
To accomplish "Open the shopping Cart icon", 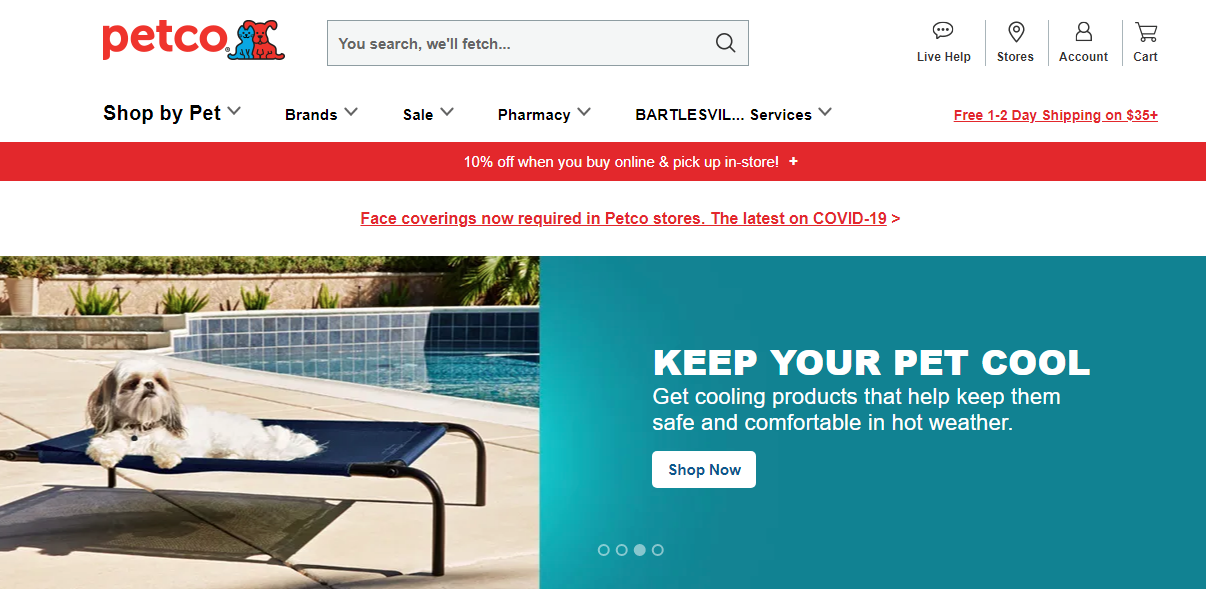I will coord(1146,31).
